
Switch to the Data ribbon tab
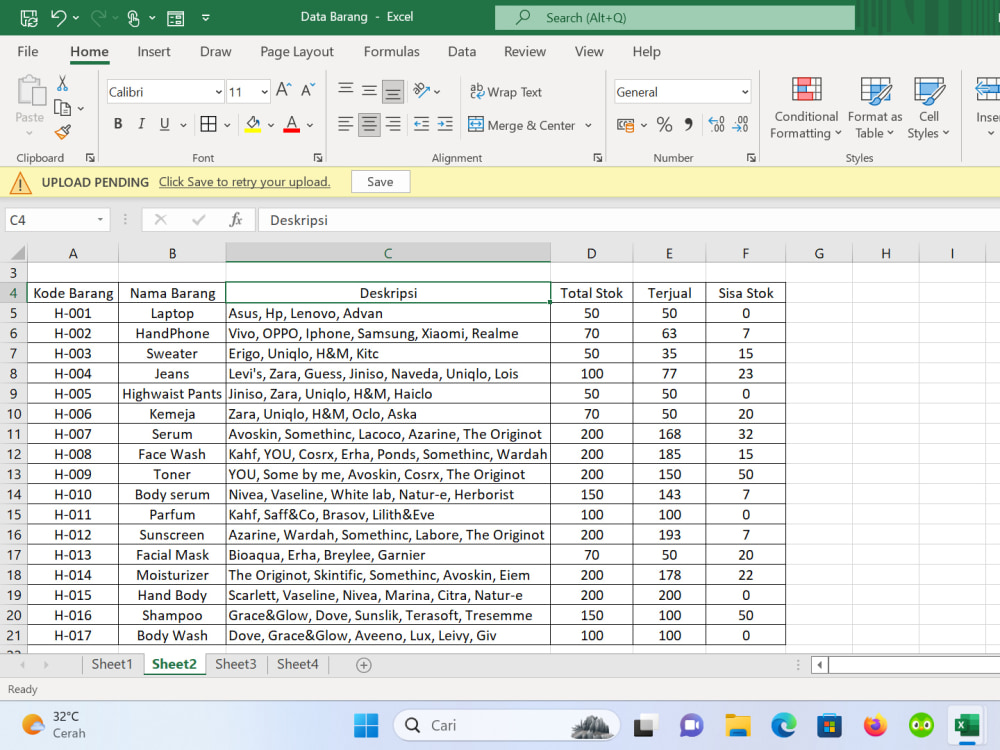[x=462, y=52]
